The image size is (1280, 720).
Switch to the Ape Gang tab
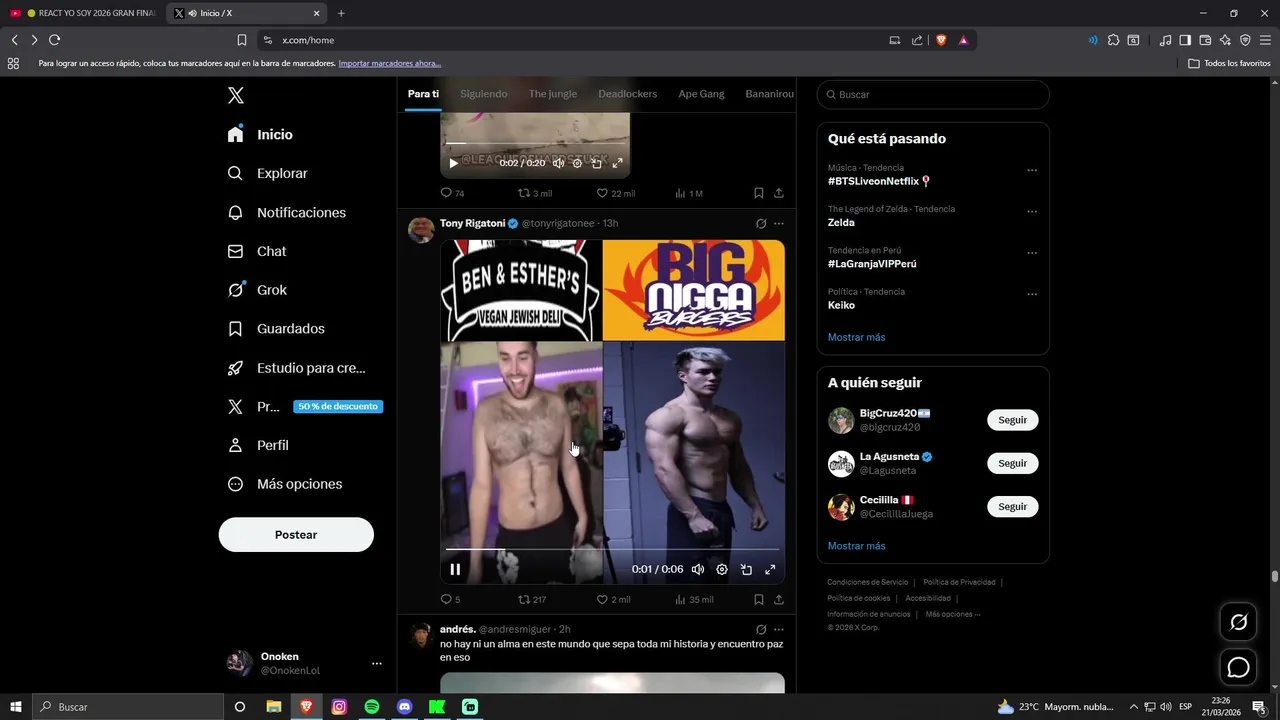701,94
